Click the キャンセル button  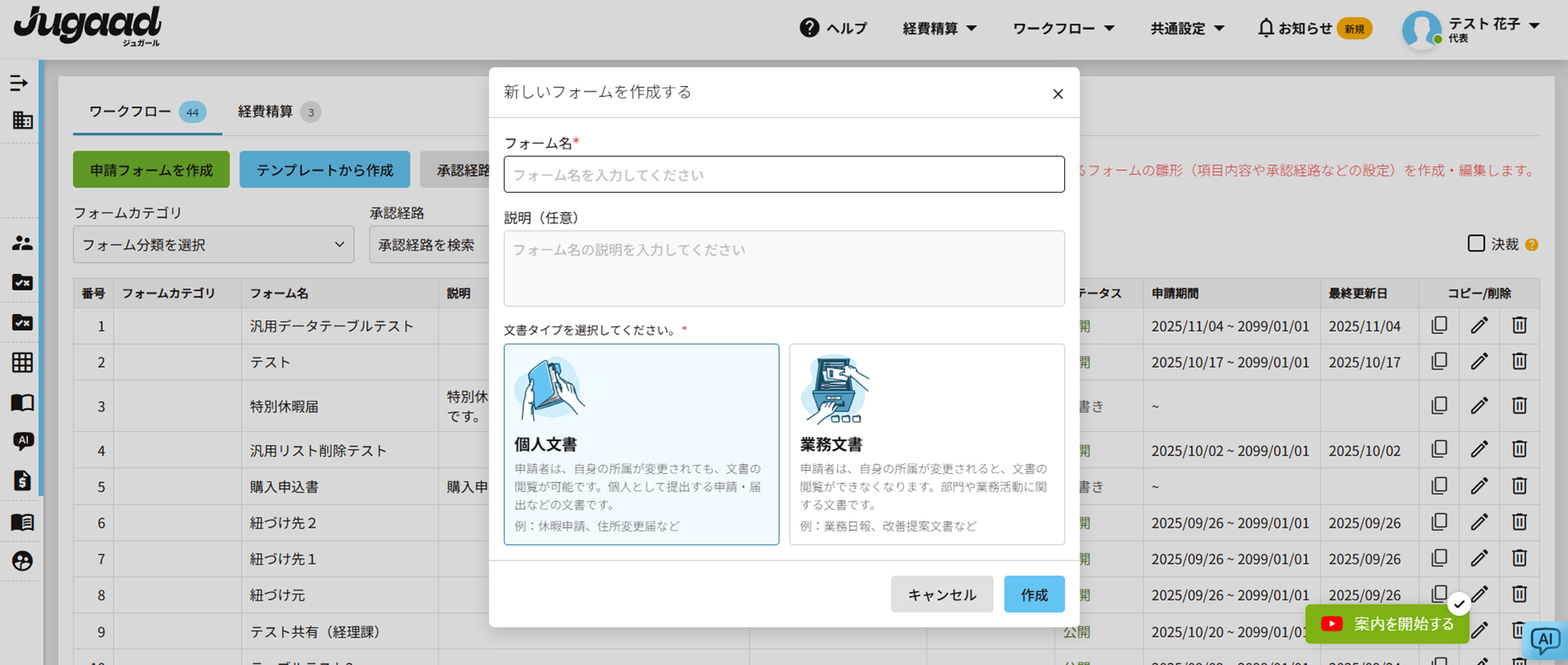point(941,594)
